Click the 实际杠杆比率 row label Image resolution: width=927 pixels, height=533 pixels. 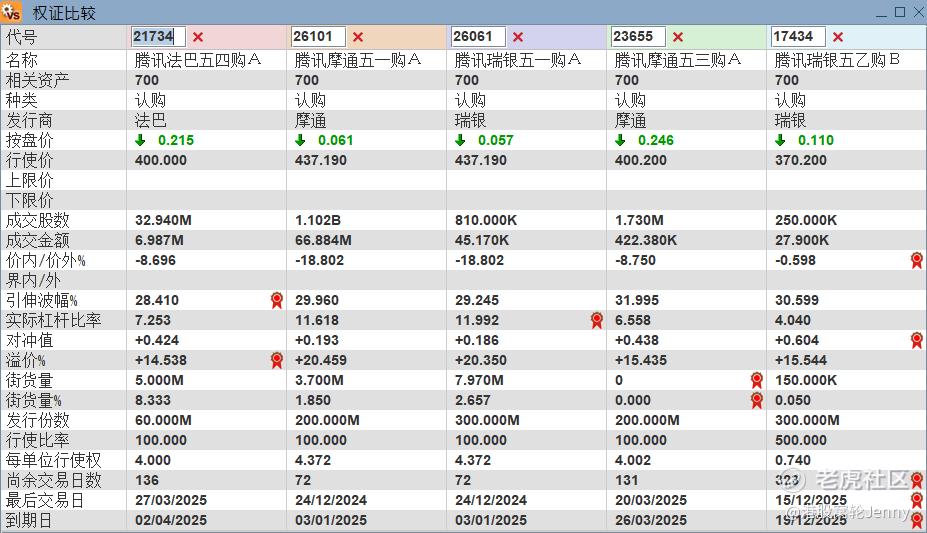click(53, 320)
